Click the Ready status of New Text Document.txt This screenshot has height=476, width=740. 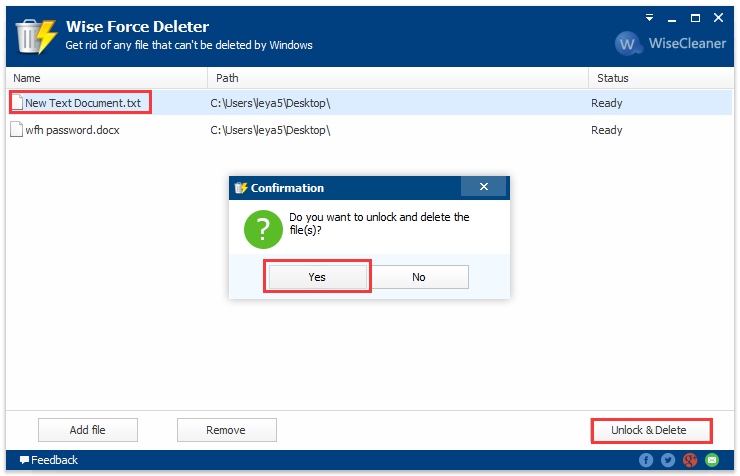(x=607, y=103)
